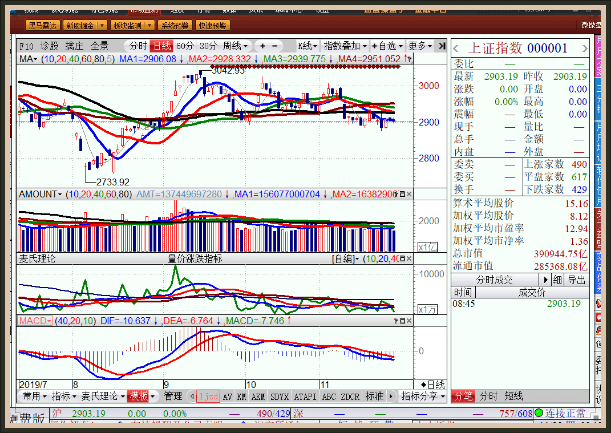
Task: Click the 管理 button at bottom
Action: point(173,396)
